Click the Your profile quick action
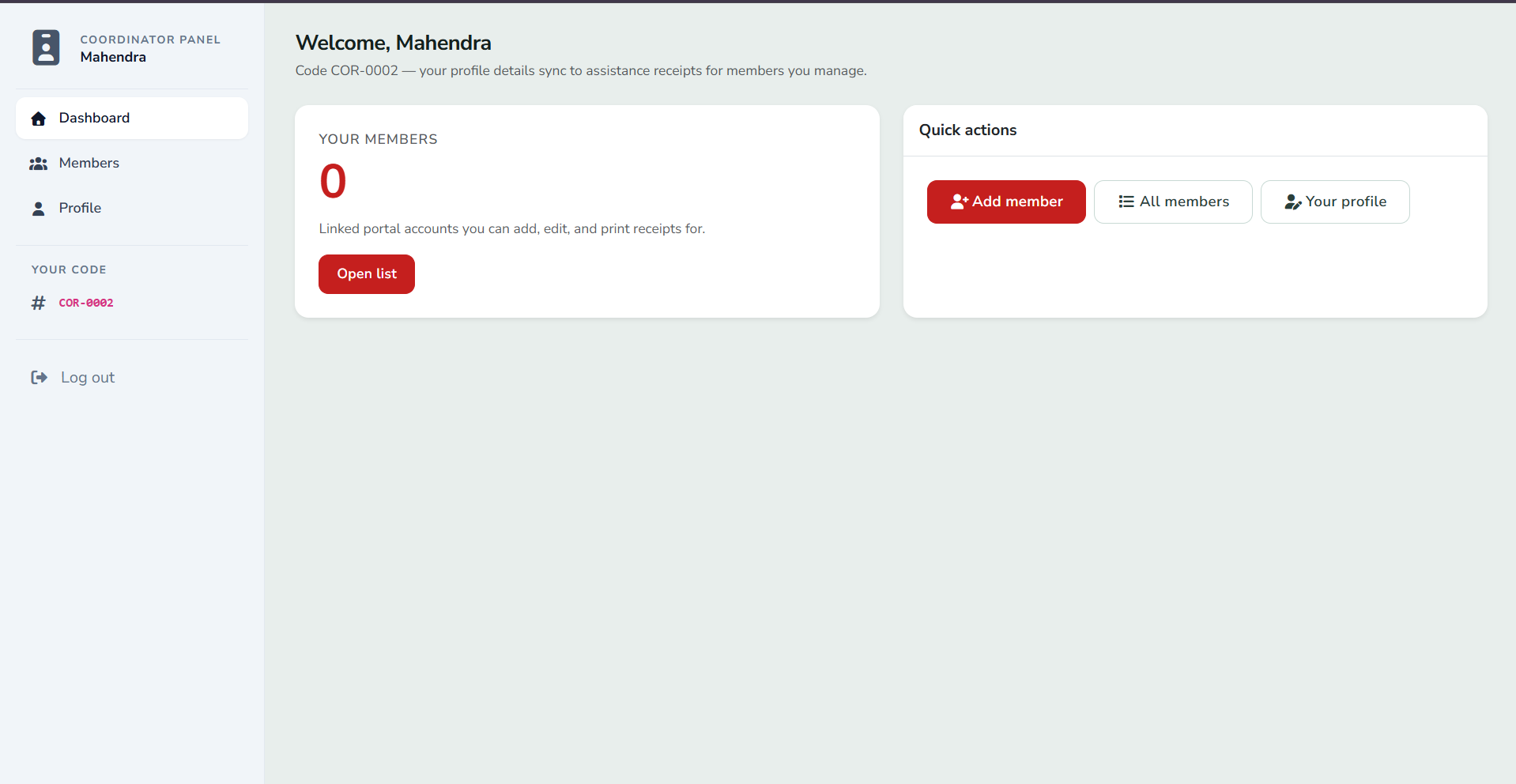1516x784 pixels. pos(1335,202)
